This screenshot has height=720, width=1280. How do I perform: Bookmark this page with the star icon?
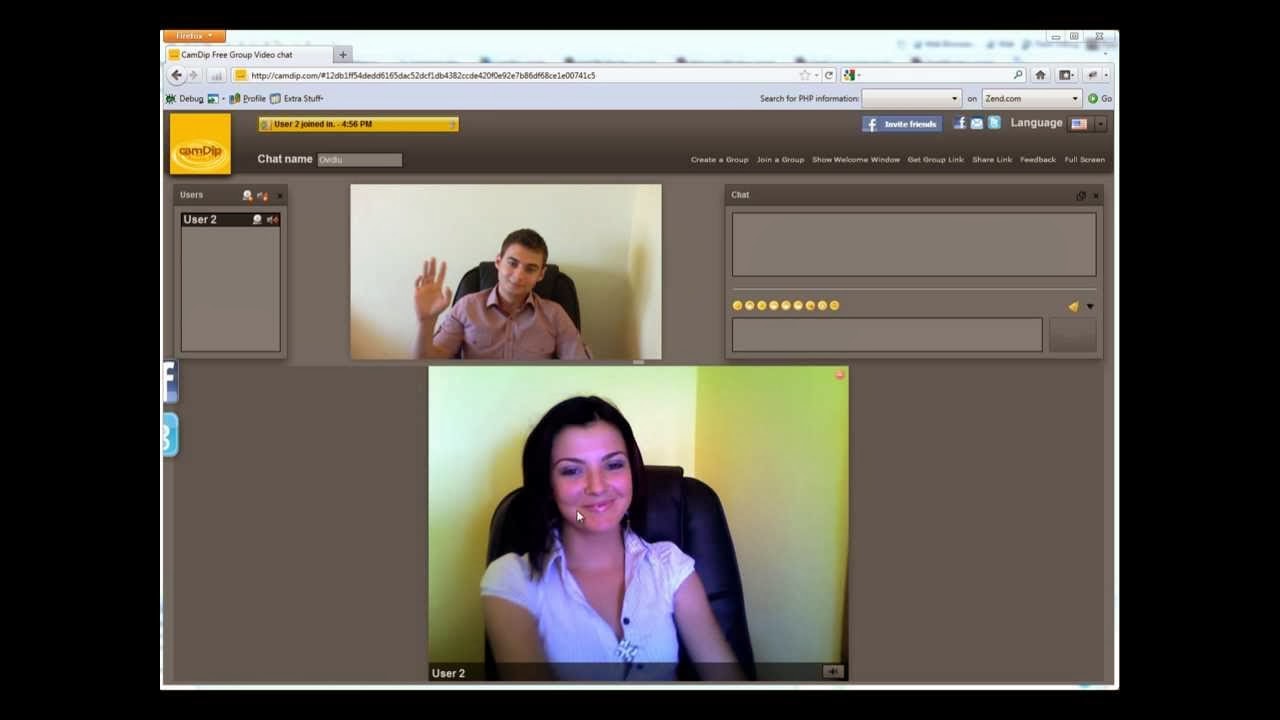coord(804,75)
